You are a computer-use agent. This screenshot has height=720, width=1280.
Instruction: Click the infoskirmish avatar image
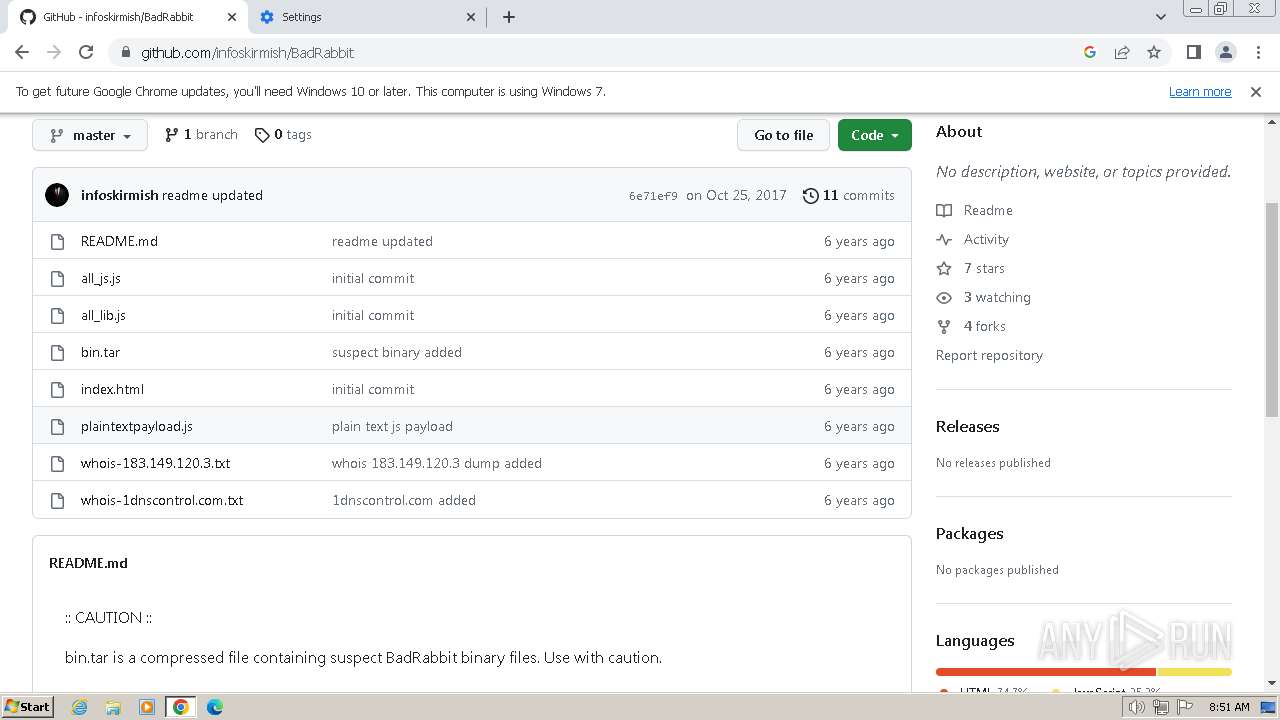pyautogui.click(x=57, y=195)
